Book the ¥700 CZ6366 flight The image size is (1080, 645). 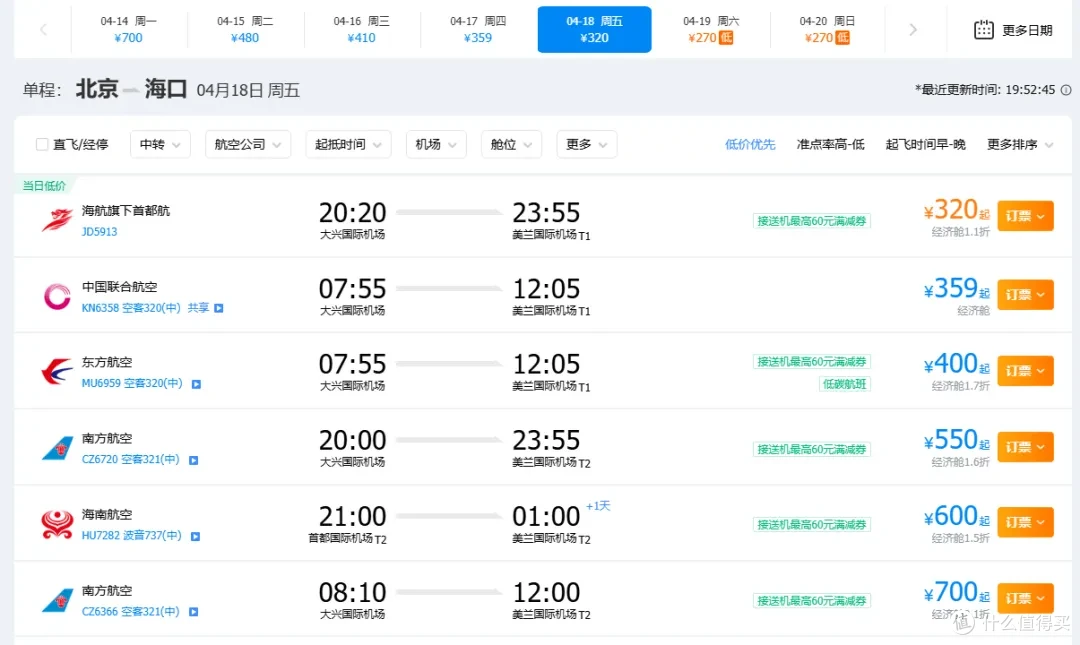click(1025, 598)
